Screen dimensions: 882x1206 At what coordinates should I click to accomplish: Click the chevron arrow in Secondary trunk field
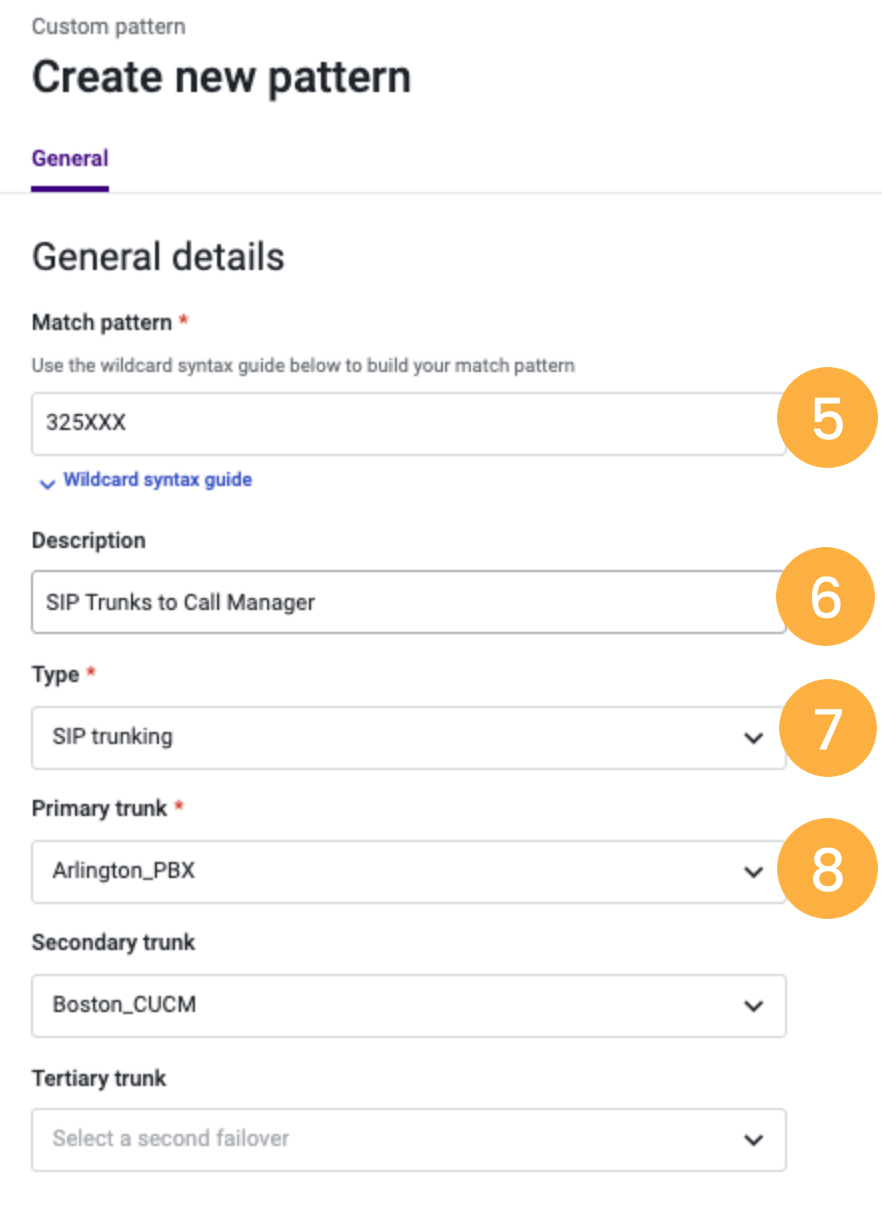point(753,1006)
